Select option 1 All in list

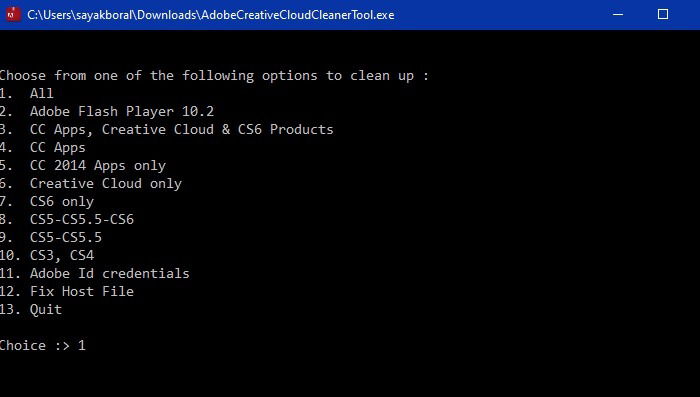[27, 93]
